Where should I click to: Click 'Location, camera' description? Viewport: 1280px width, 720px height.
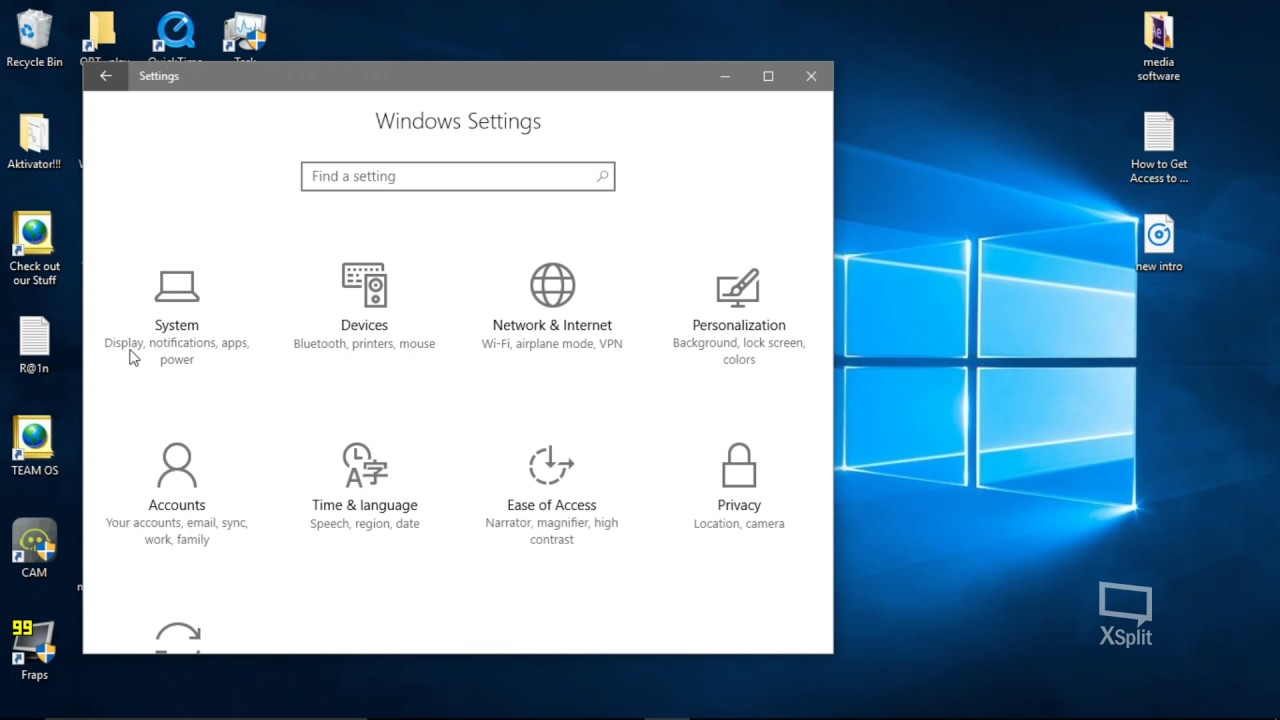(739, 524)
